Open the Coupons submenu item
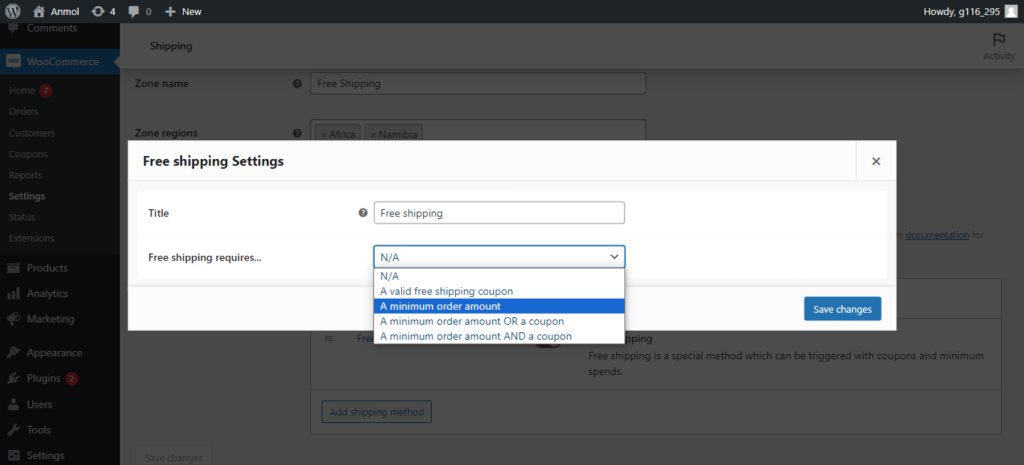 click(28, 154)
